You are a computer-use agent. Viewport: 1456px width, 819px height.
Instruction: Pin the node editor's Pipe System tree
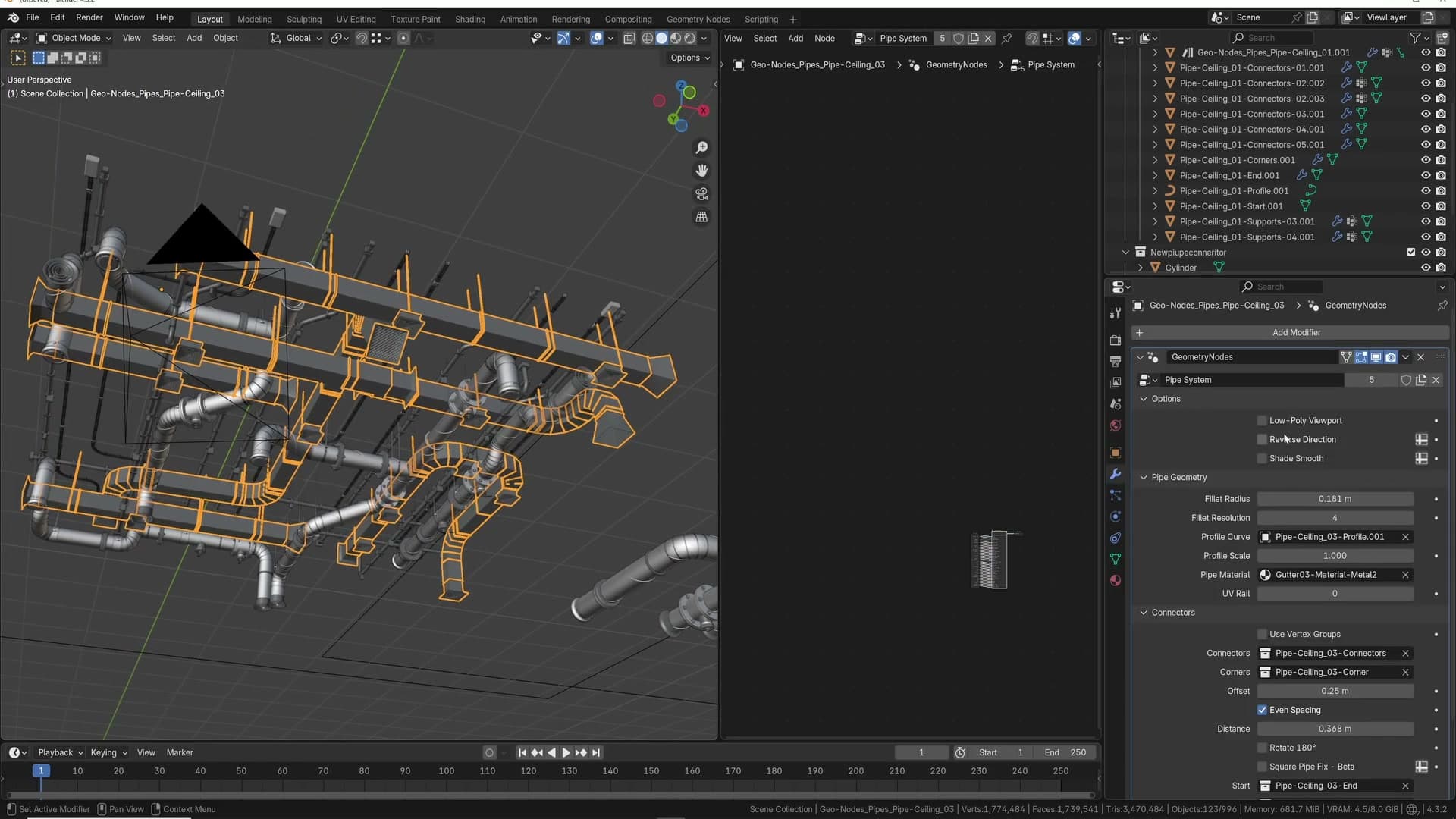[x=1007, y=38]
